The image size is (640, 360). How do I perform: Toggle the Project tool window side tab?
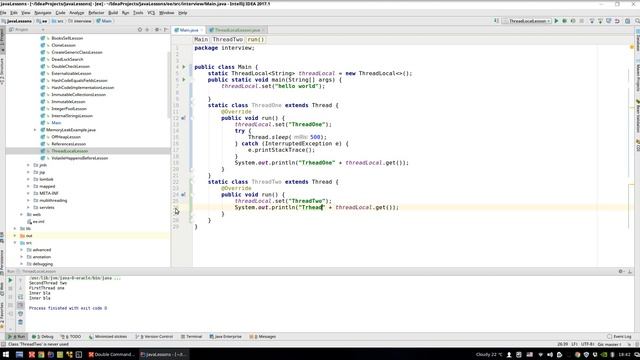pos(2,39)
